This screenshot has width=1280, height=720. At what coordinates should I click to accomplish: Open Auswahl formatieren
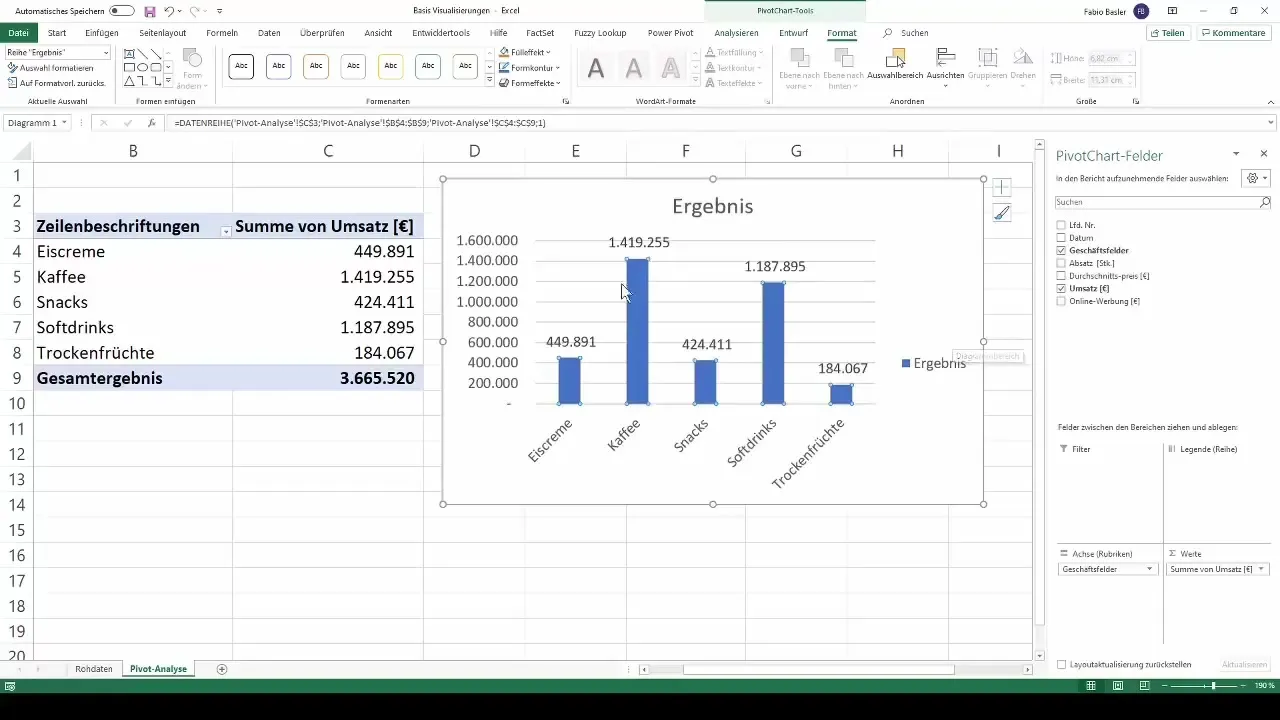coord(51,68)
